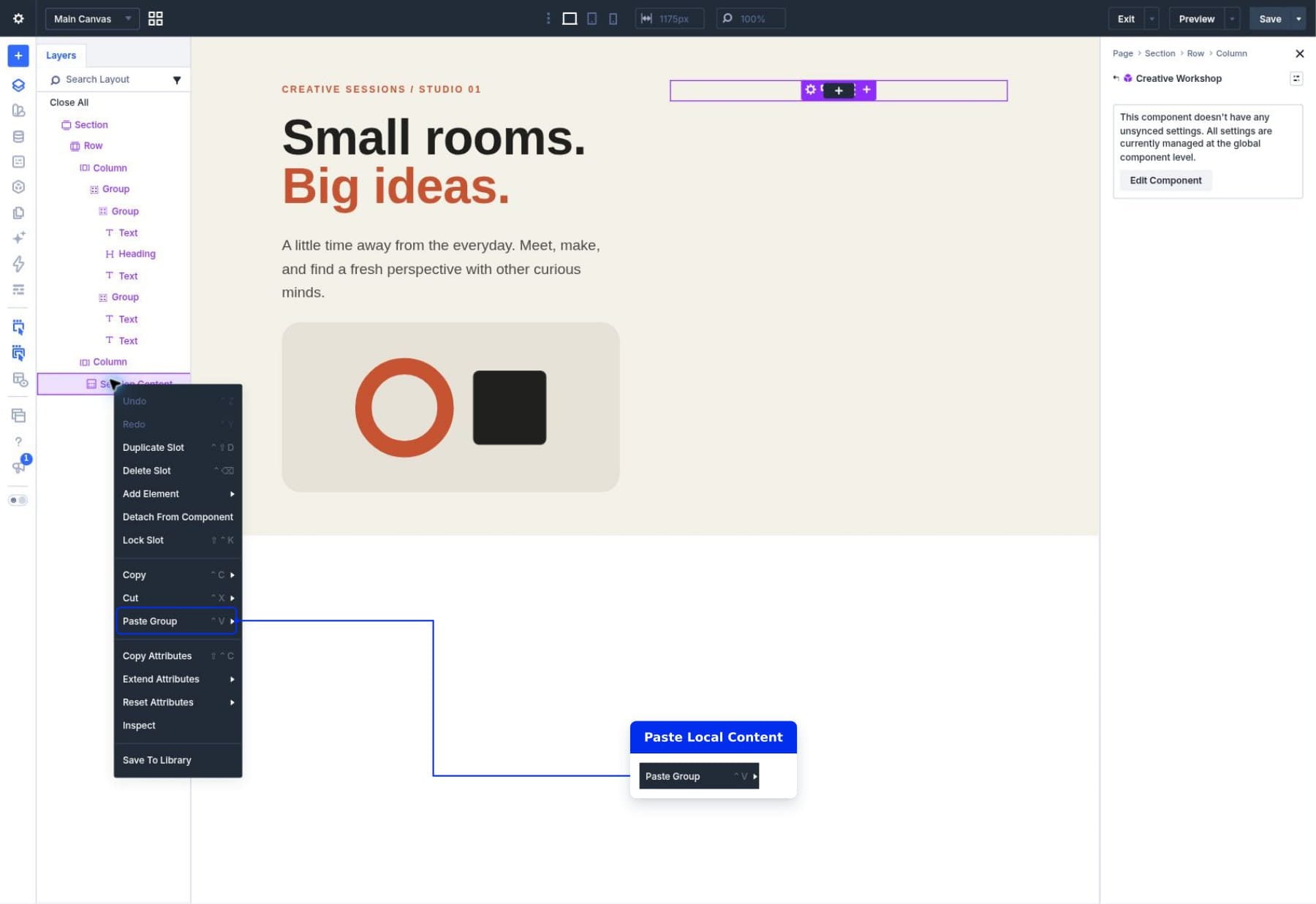Click the filter funnel in Search Layout

(177, 80)
